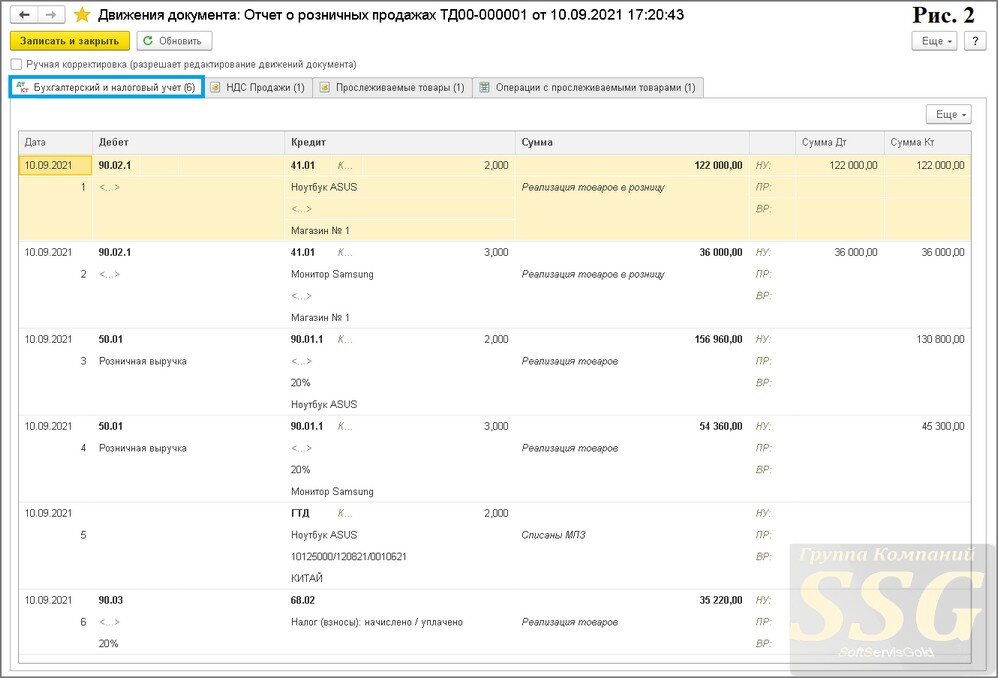Click the Дебет column header
This screenshot has height=678, width=998.
point(188,143)
